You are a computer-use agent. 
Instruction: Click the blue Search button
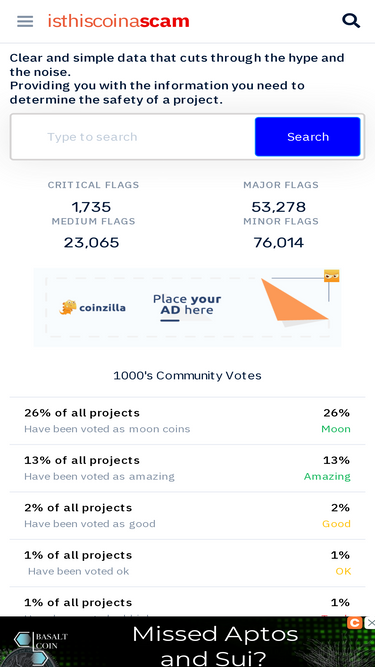pos(308,137)
